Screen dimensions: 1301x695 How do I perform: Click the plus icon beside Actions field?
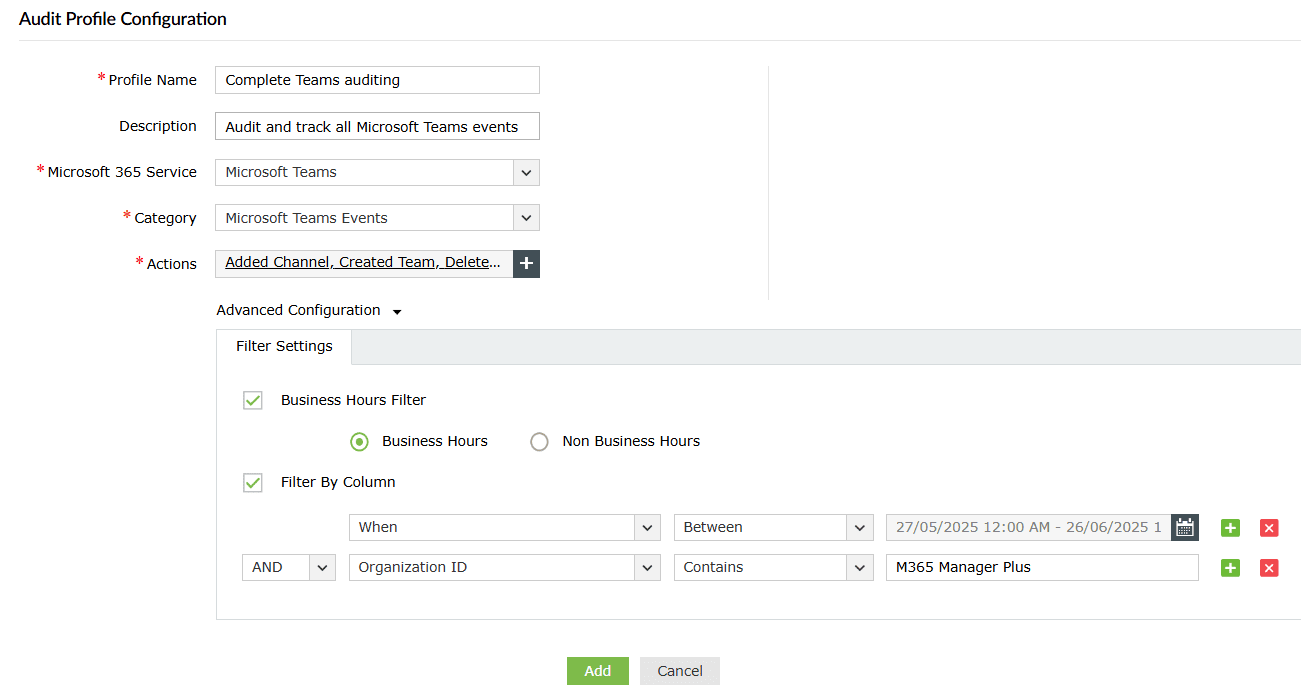(526, 263)
